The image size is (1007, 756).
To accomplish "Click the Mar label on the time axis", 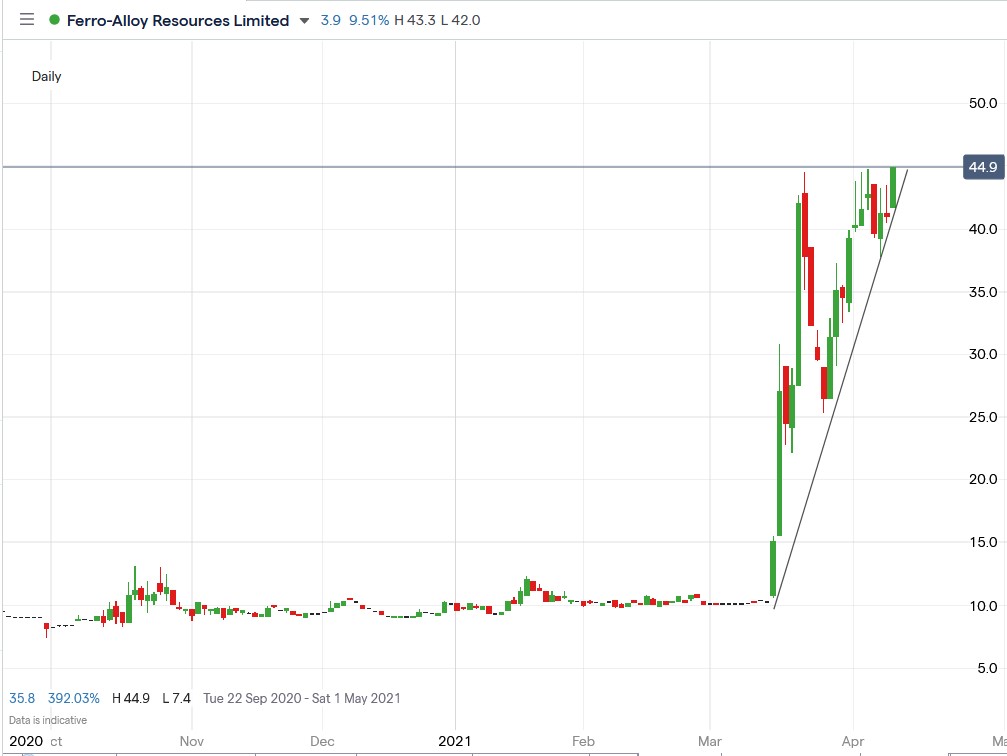I will click(709, 741).
